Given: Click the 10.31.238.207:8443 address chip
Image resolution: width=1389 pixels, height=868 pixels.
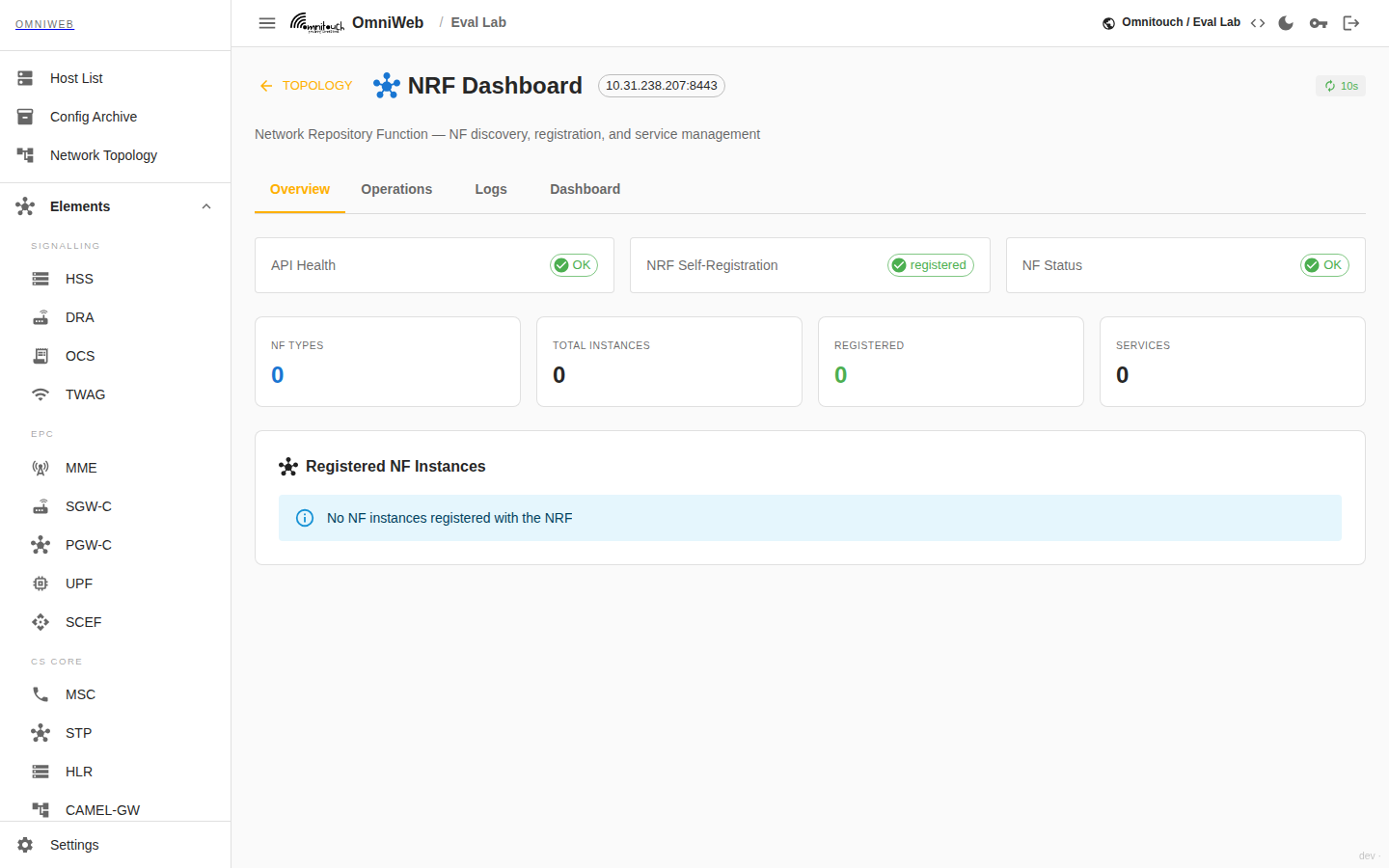Looking at the screenshot, I should click(662, 86).
